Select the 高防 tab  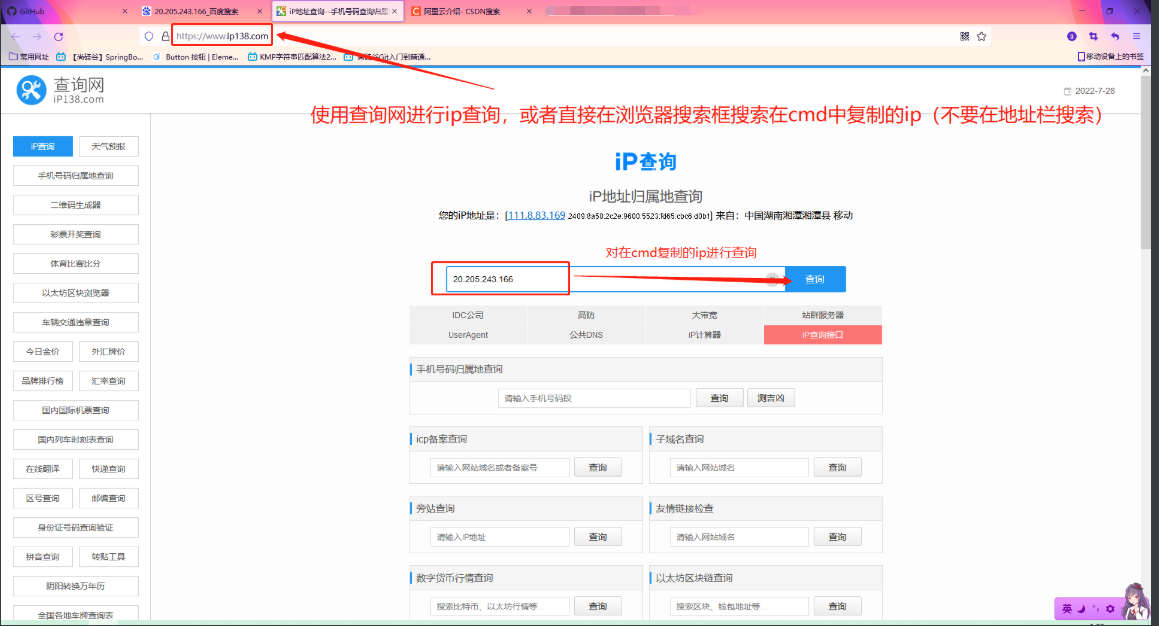pyautogui.click(x=586, y=315)
